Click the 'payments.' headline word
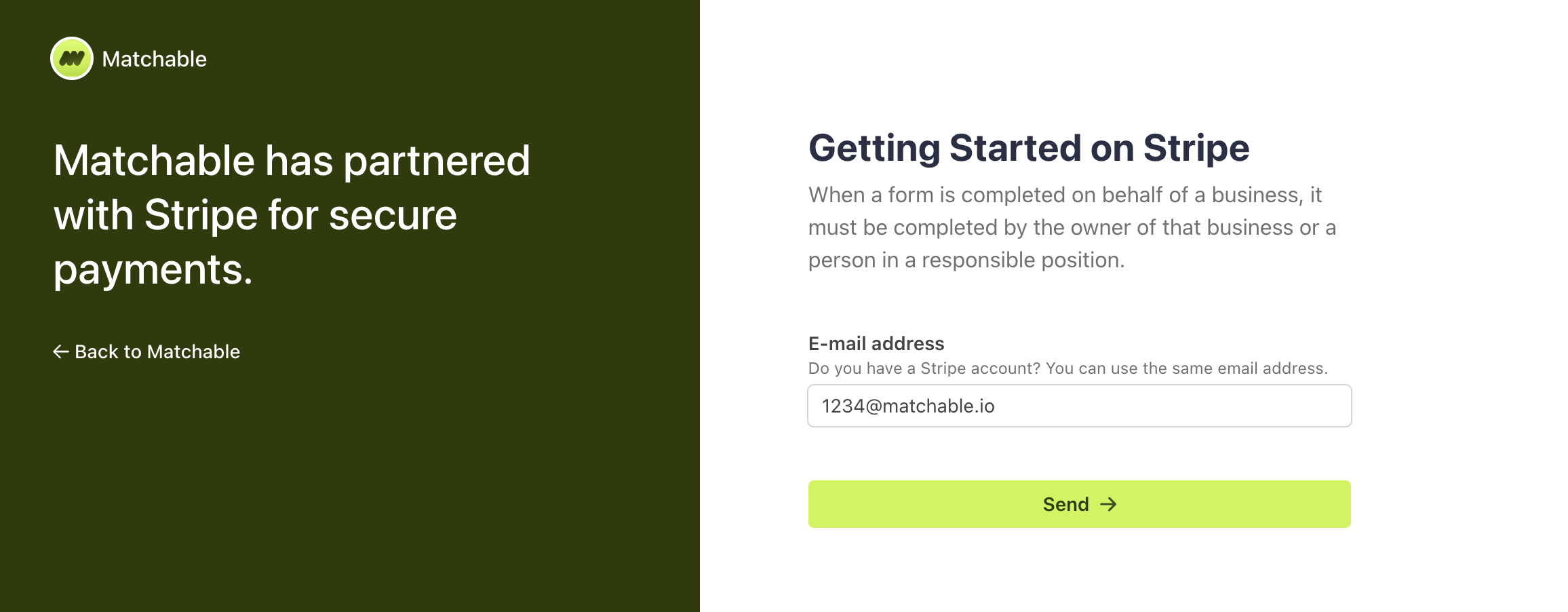Image resolution: width=1568 pixels, height=612 pixels. click(x=153, y=269)
